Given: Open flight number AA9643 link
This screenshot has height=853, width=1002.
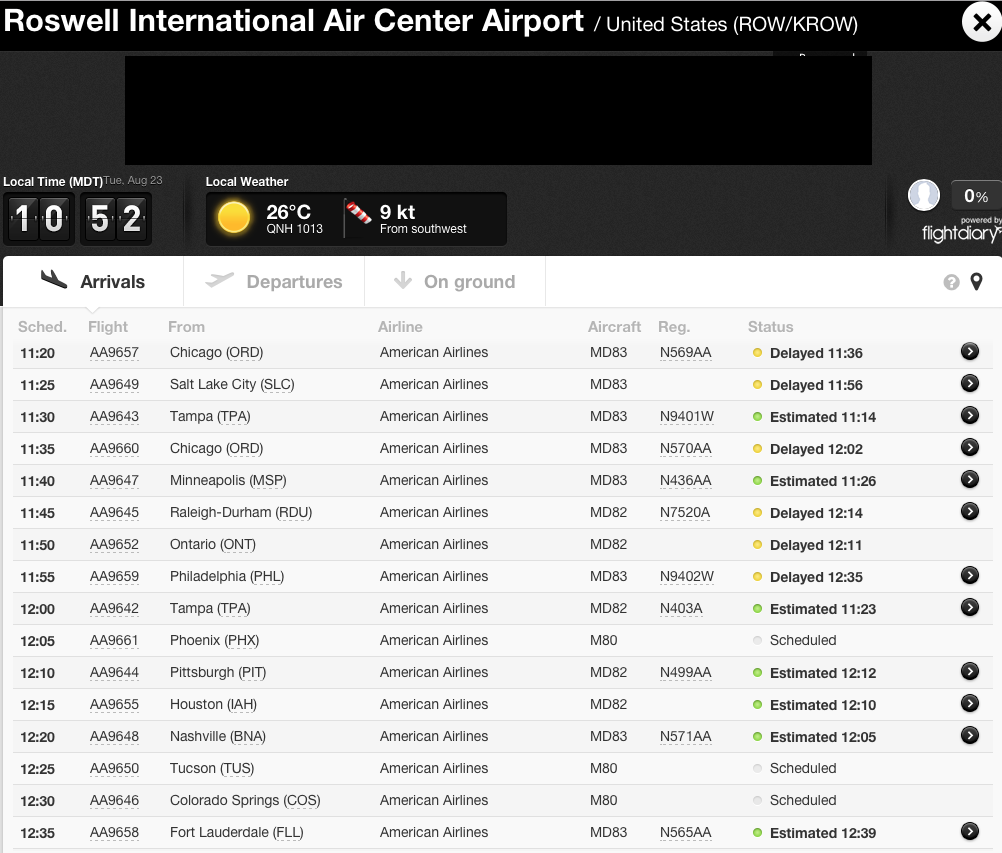Looking at the screenshot, I should (114, 417).
